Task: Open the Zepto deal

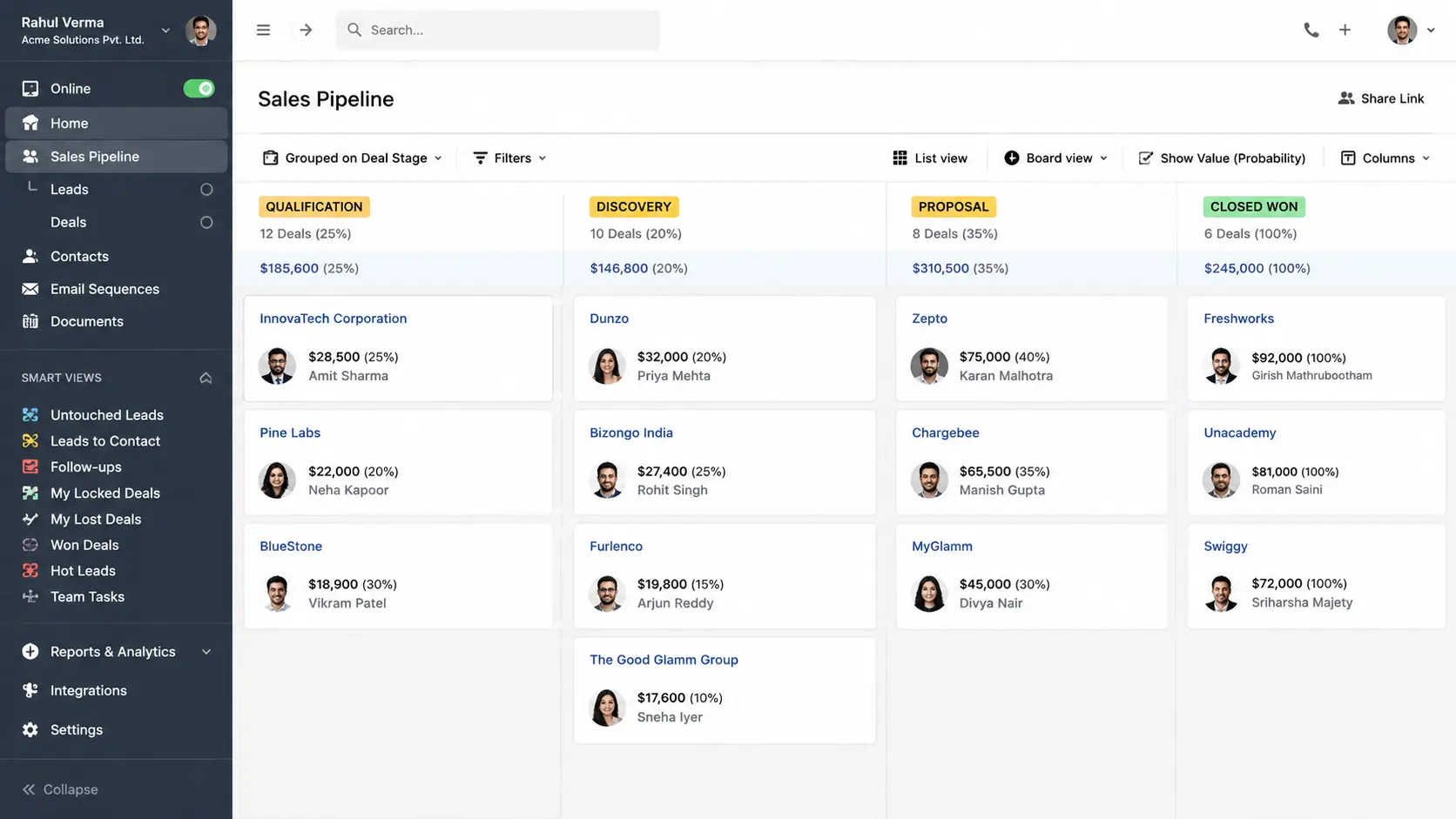Action: point(929,319)
